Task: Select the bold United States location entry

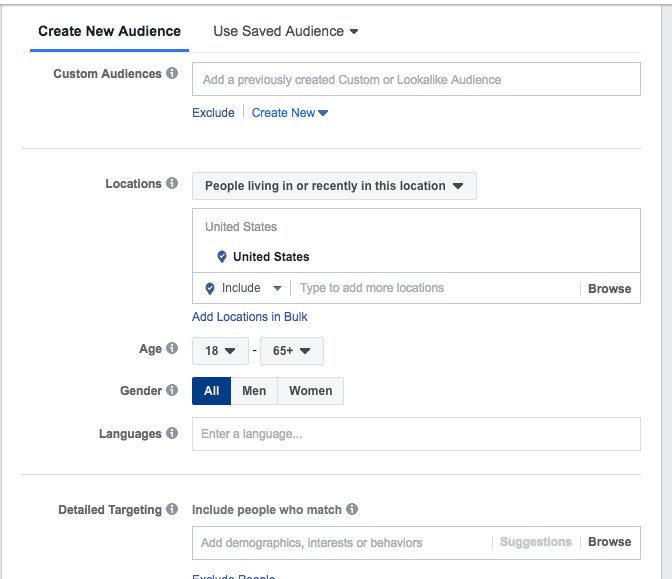Action: (271, 257)
